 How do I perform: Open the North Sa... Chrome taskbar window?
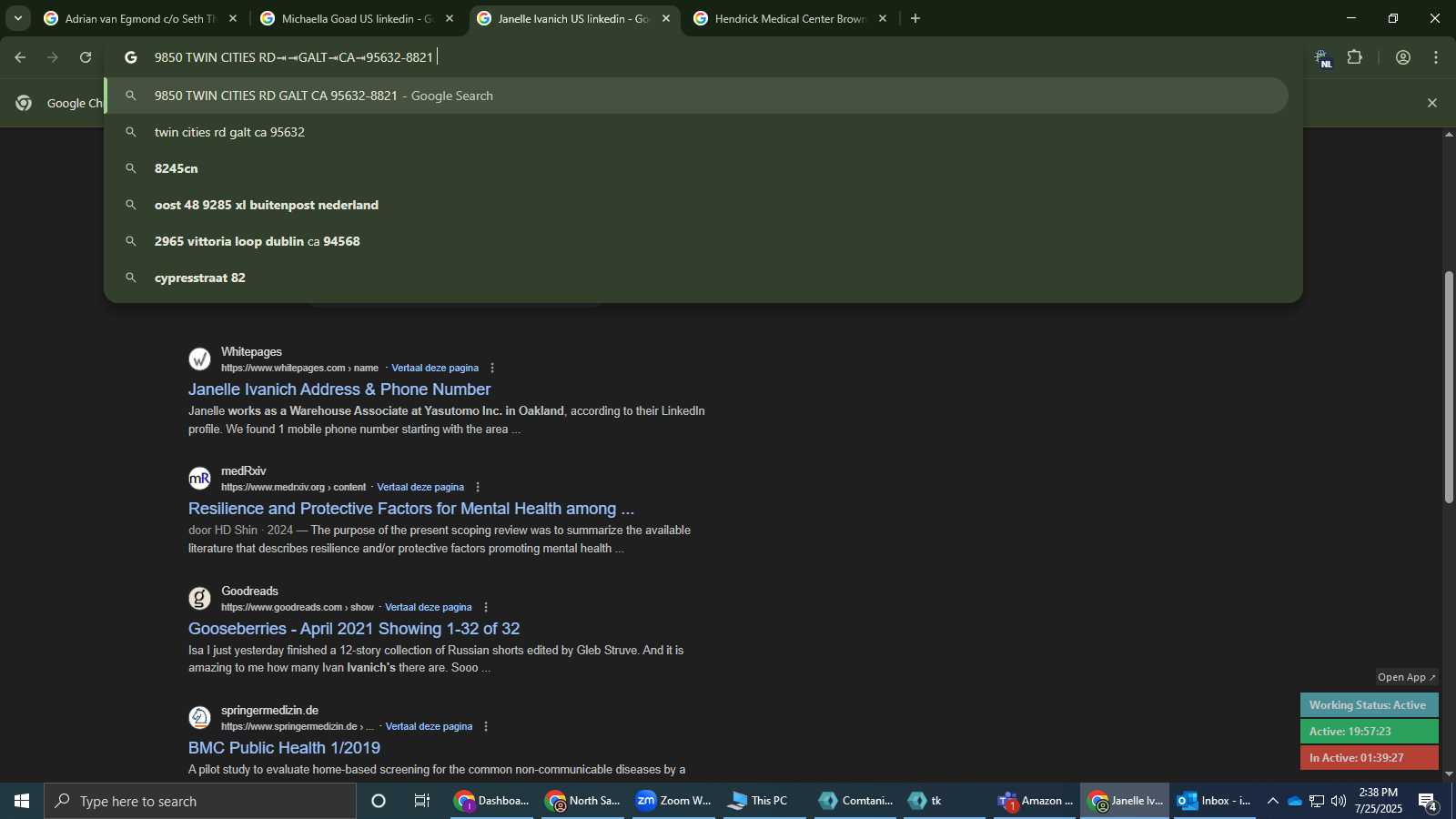pos(583,801)
